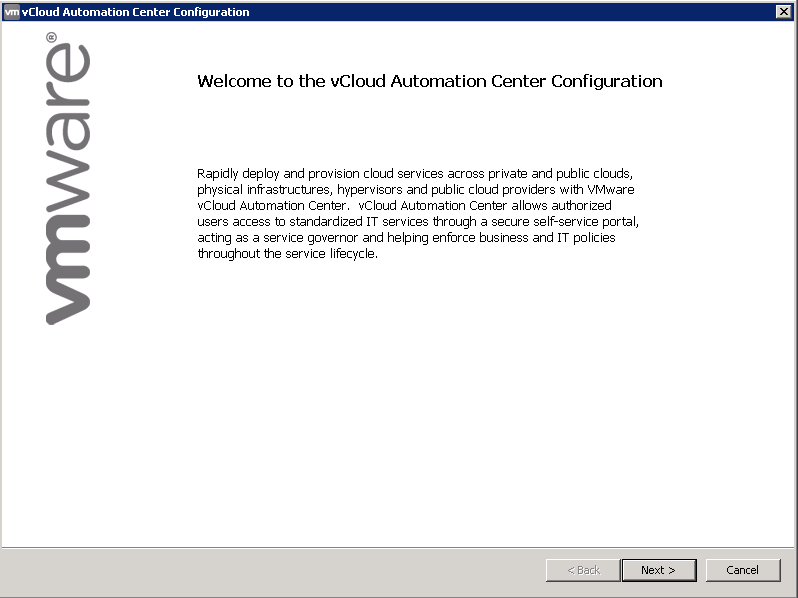
Task: Close the configuration window with X
Action: 783,11
